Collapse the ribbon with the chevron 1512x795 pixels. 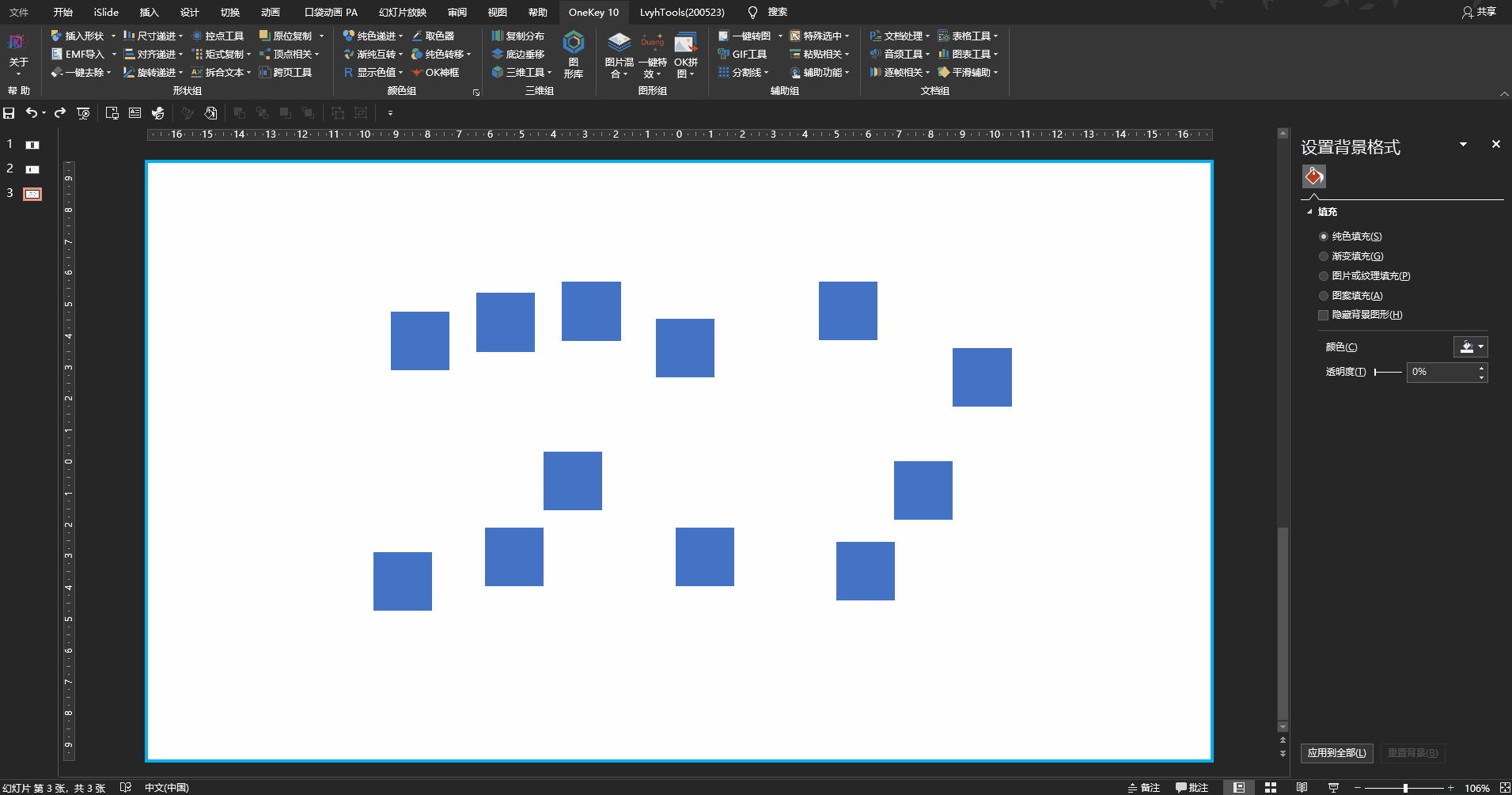1504,93
